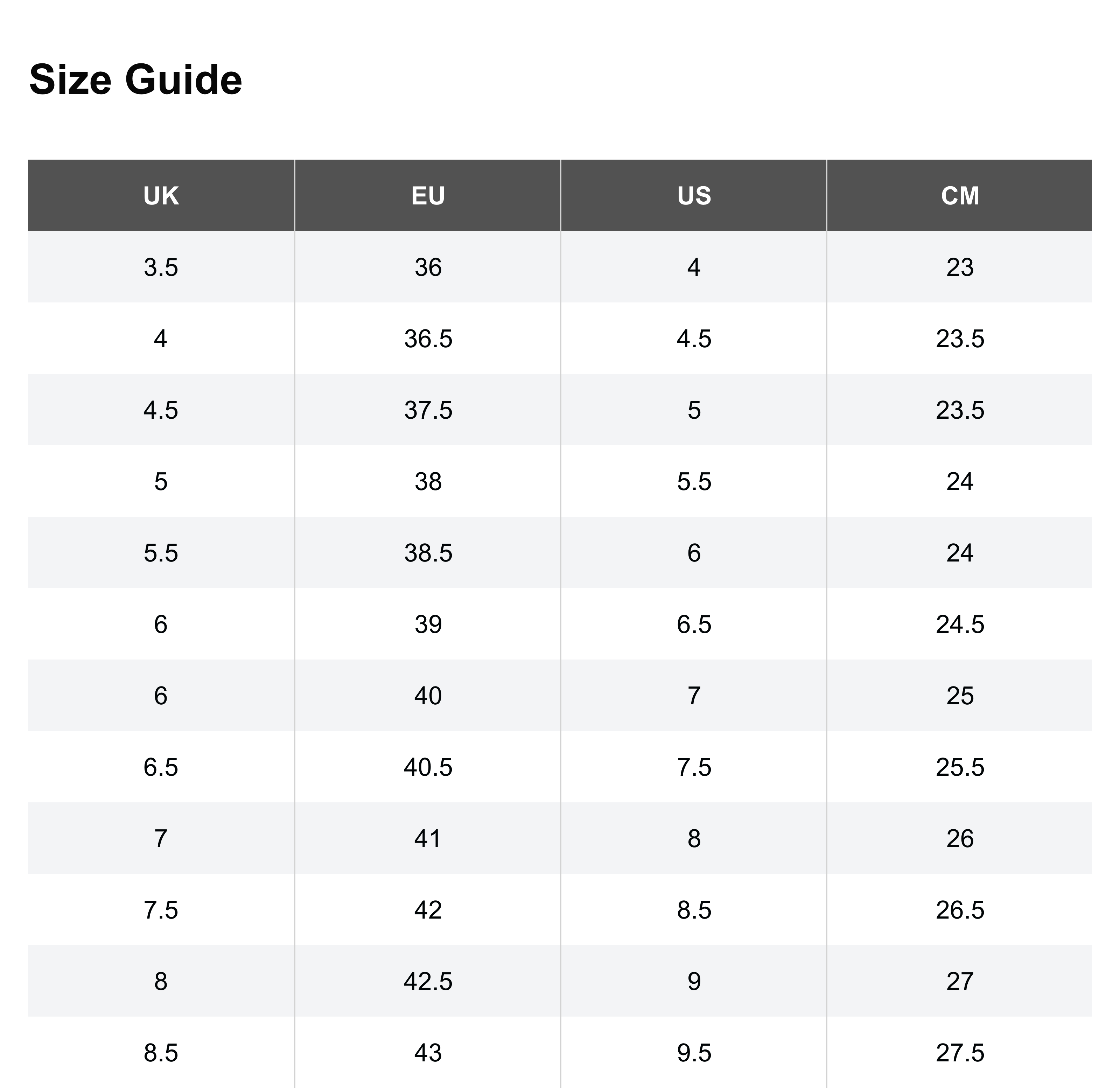This screenshot has height=1088, width=1120.
Task: Select the EU 42.5 cell
Action: coord(427,981)
